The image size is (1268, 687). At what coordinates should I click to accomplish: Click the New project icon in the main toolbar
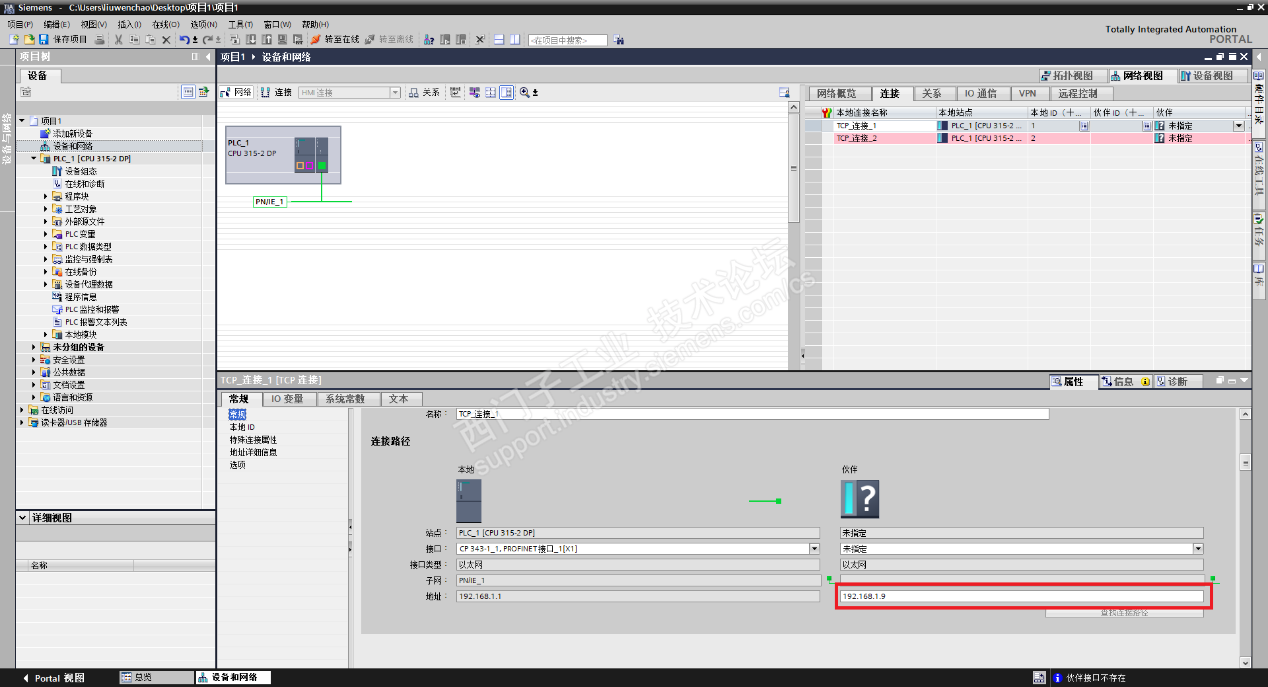point(13,40)
